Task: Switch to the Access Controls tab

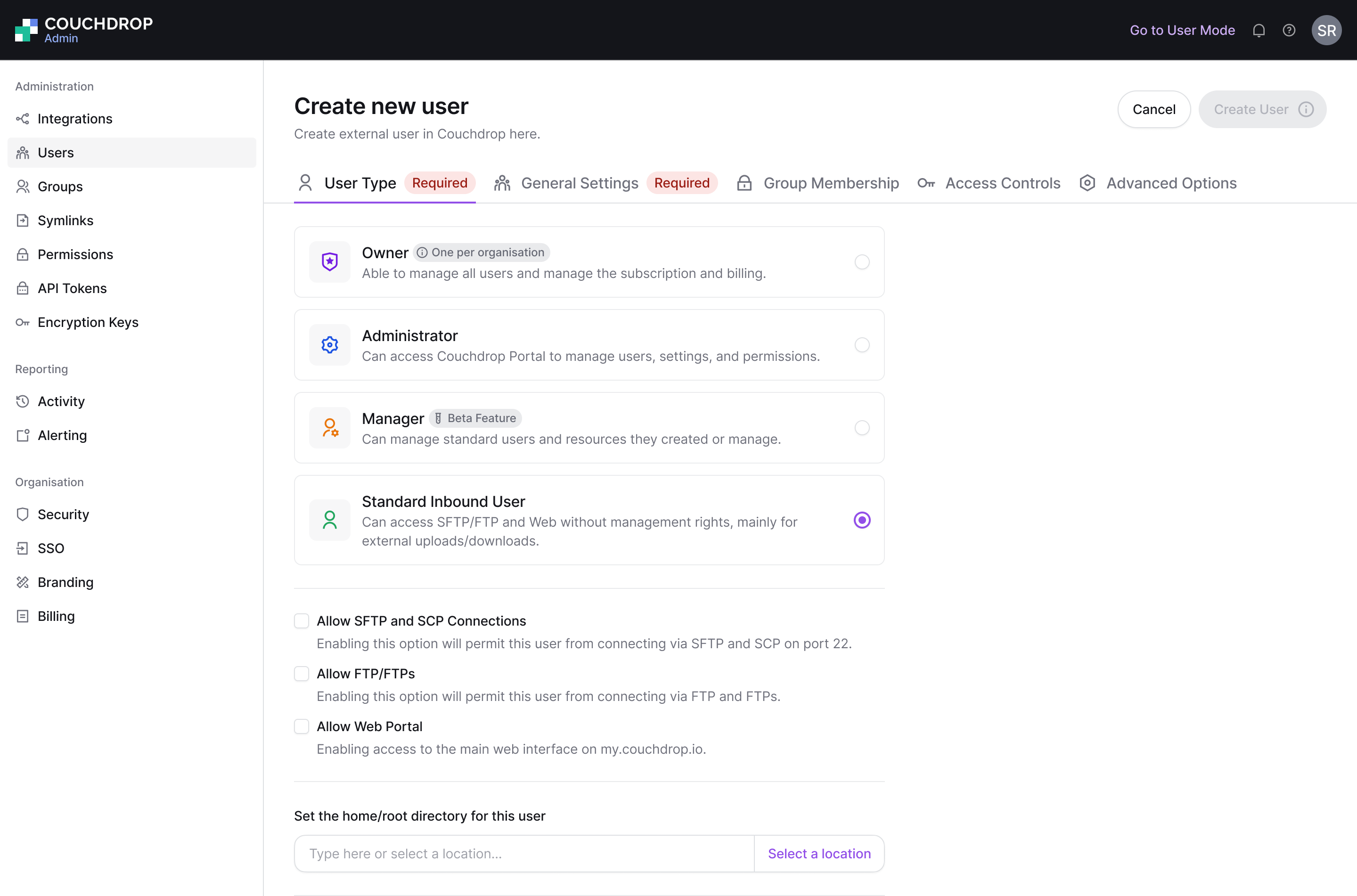Action: [x=989, y=183]
